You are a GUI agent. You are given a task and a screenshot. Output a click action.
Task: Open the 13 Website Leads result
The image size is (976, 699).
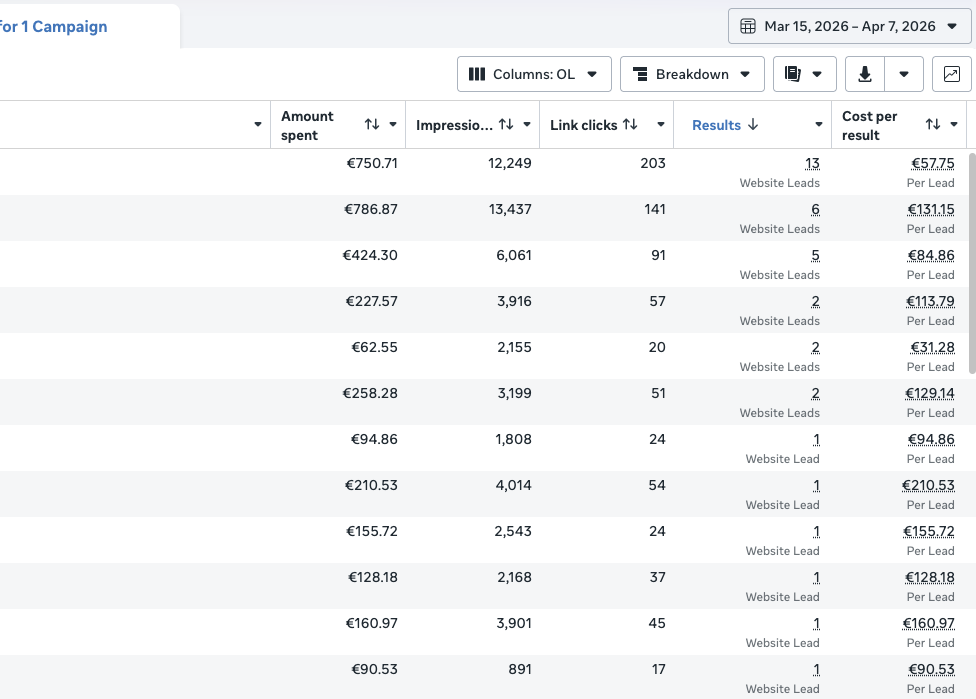(x=812, y=163)
